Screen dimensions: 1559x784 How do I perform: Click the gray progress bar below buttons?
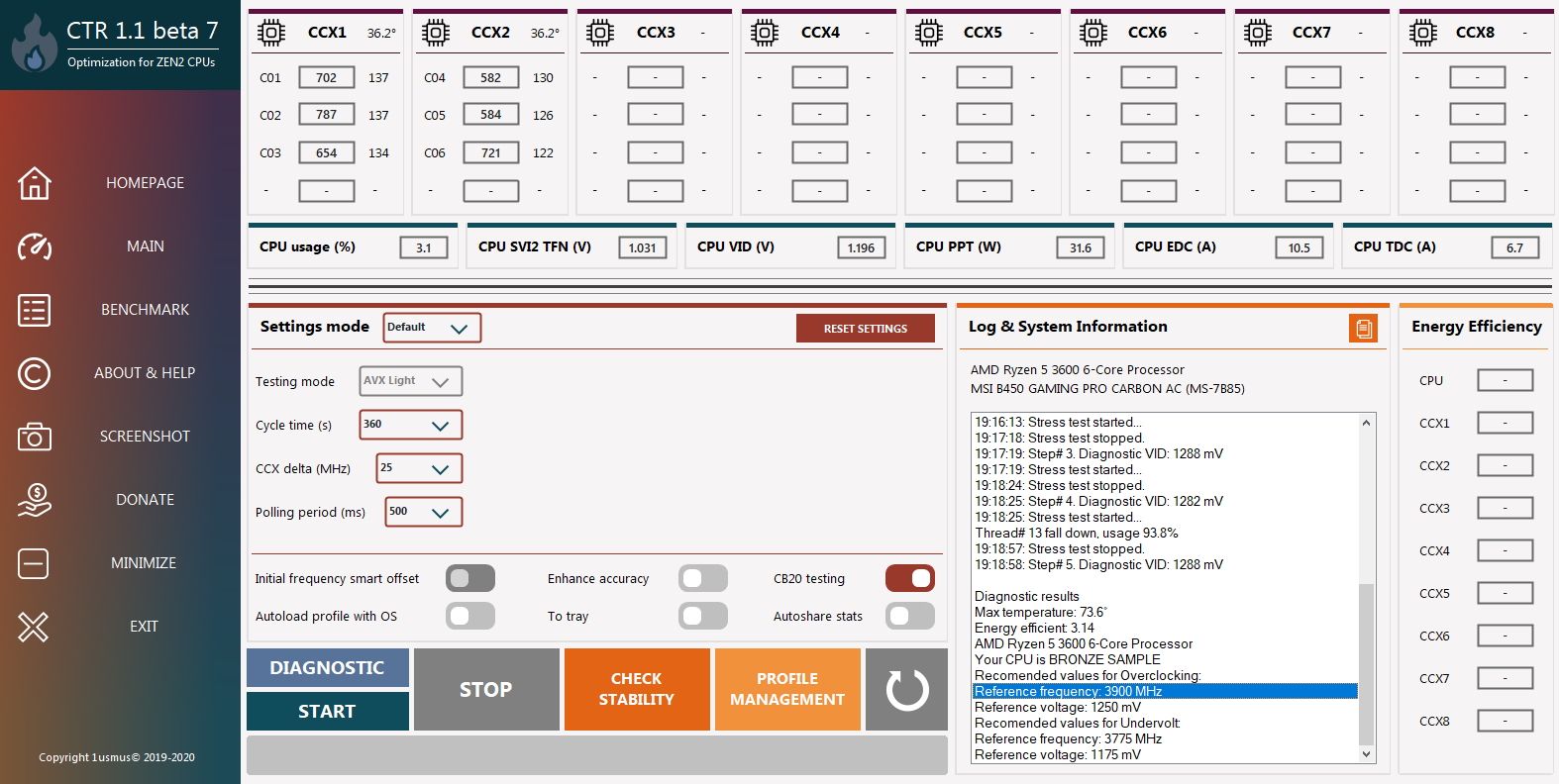597,755
